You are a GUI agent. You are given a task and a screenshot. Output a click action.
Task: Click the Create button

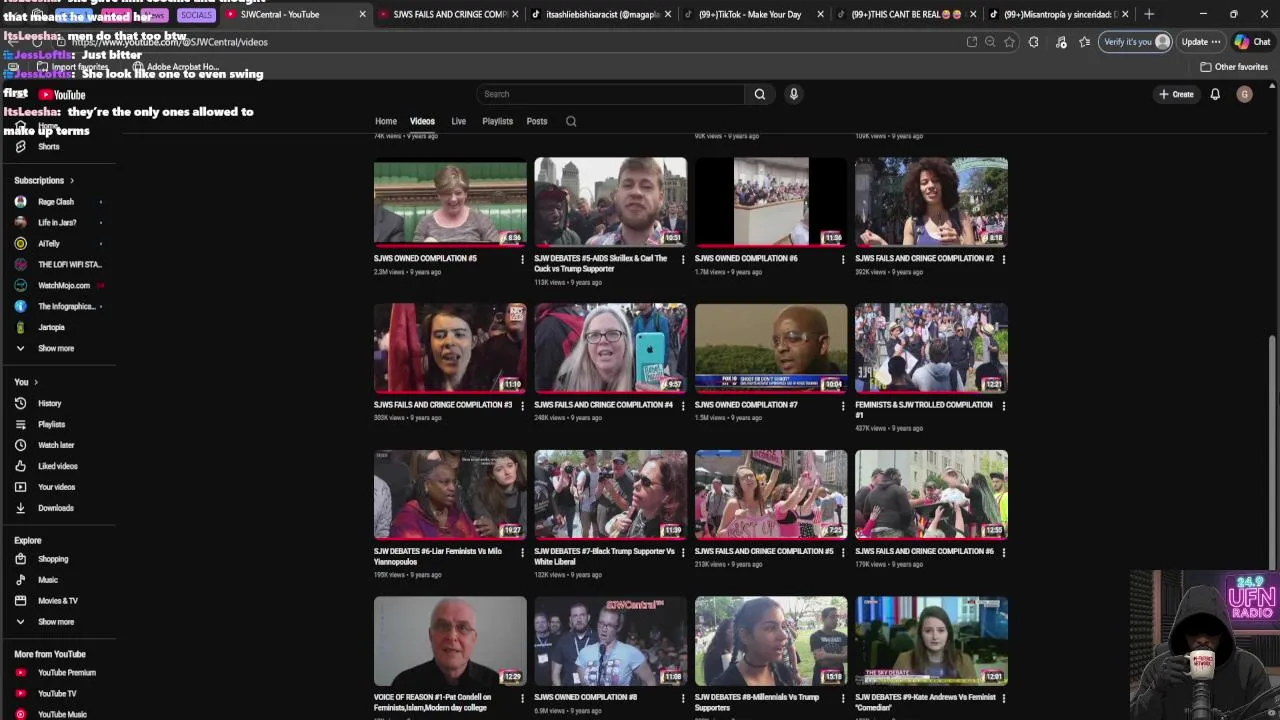[1176, 94]
